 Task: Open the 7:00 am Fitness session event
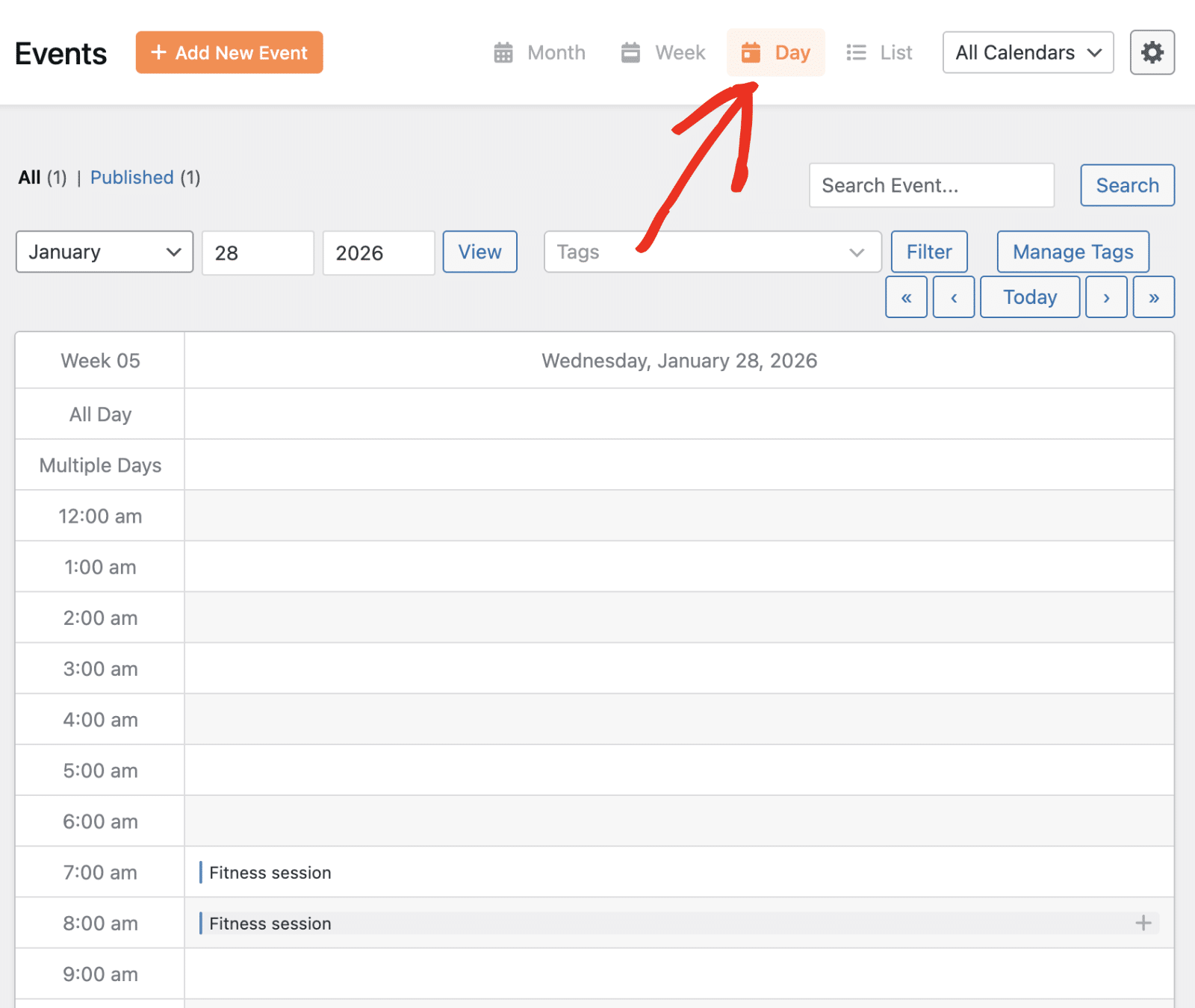point(270,873)
